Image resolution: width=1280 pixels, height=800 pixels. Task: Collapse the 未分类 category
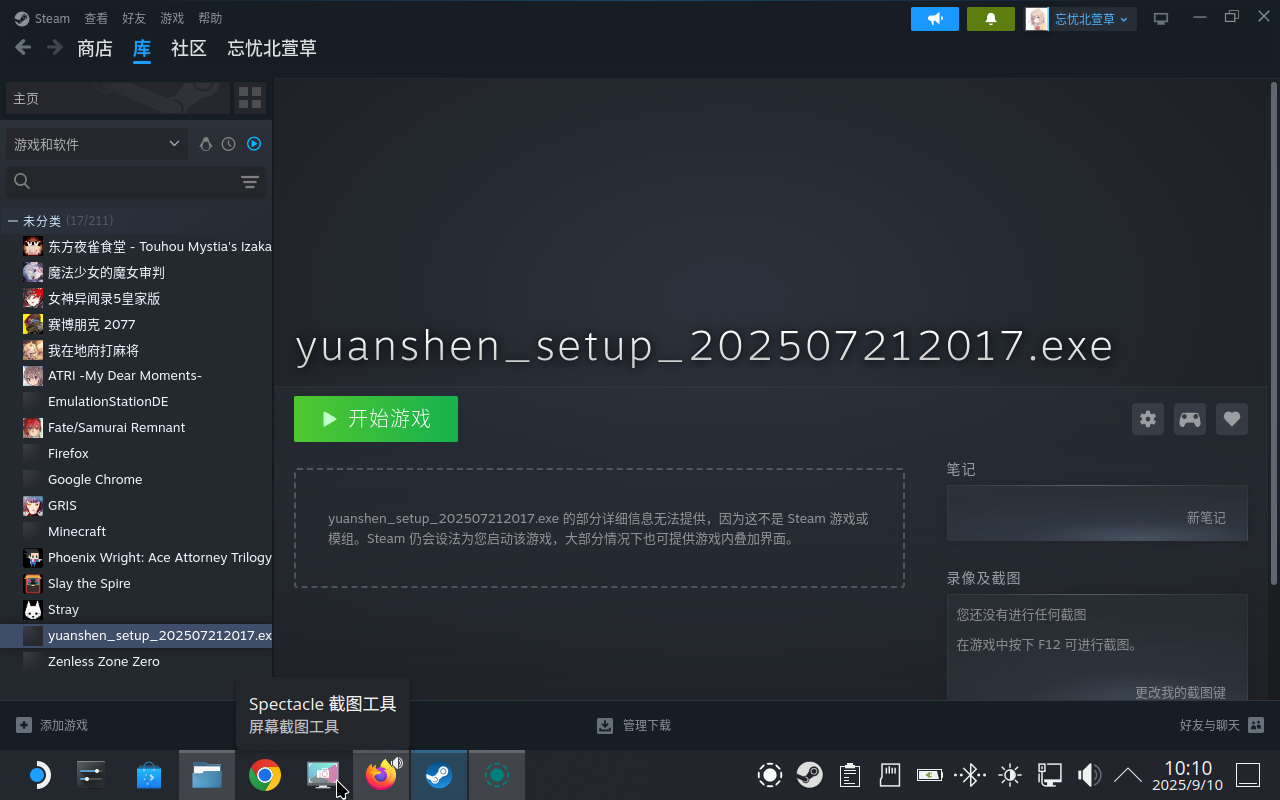point(13,221)
